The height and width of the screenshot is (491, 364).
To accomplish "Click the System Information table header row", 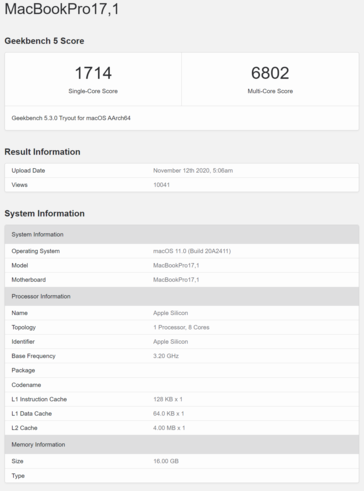I will pos(182,234).
